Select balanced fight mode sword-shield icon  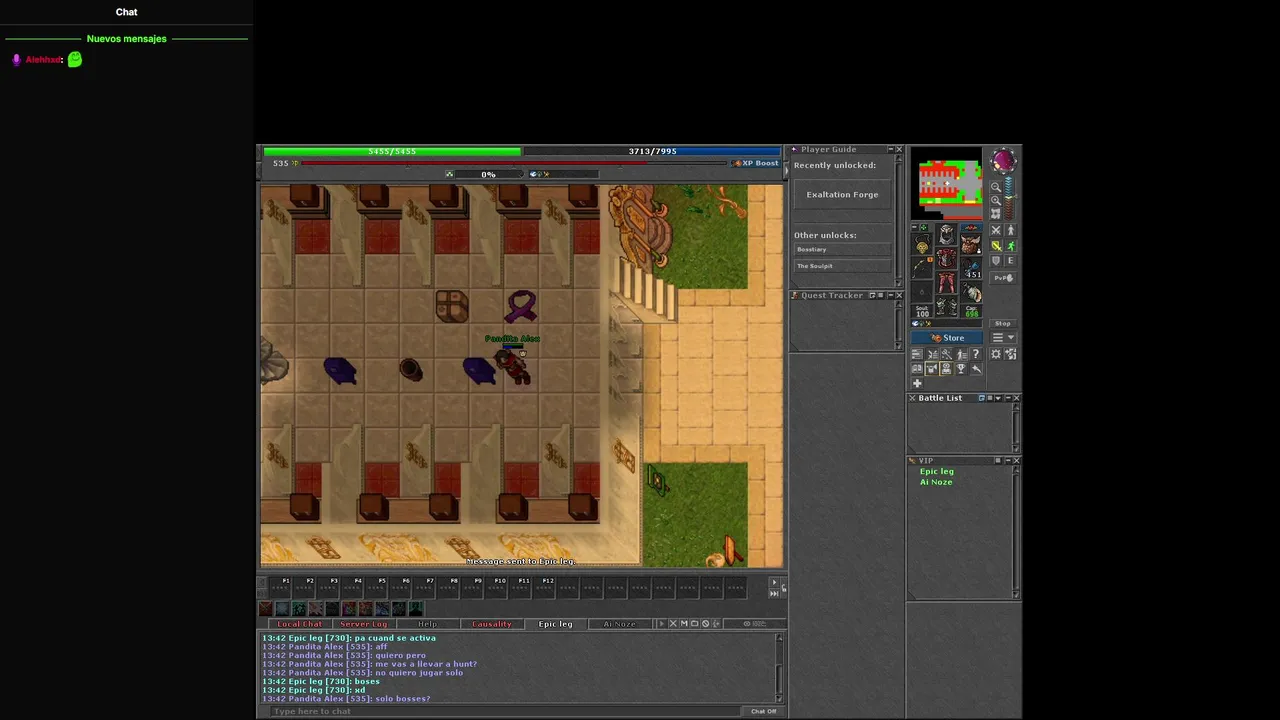pyautogui.click(x=996, y=246)
